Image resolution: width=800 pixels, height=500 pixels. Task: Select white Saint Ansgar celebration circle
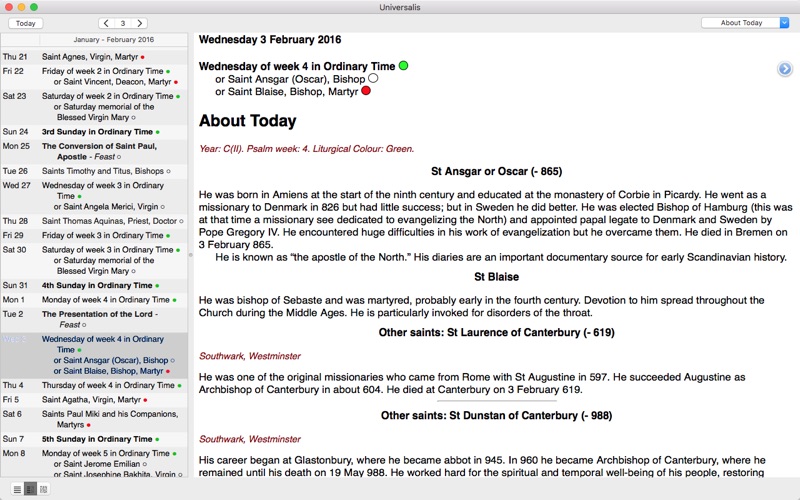(x=373, y=79)
